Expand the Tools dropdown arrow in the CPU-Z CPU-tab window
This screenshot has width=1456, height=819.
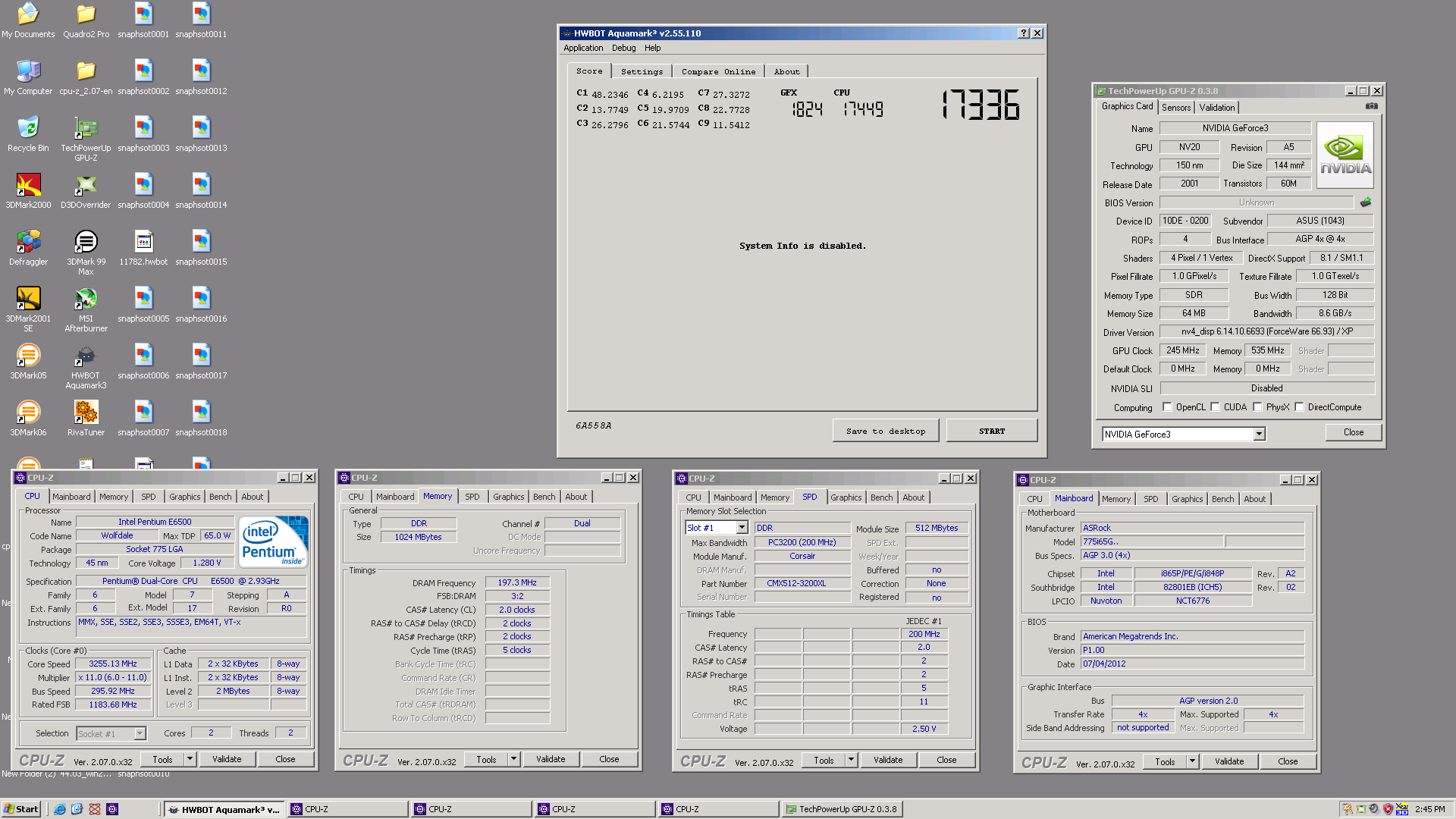click(190, 759)
